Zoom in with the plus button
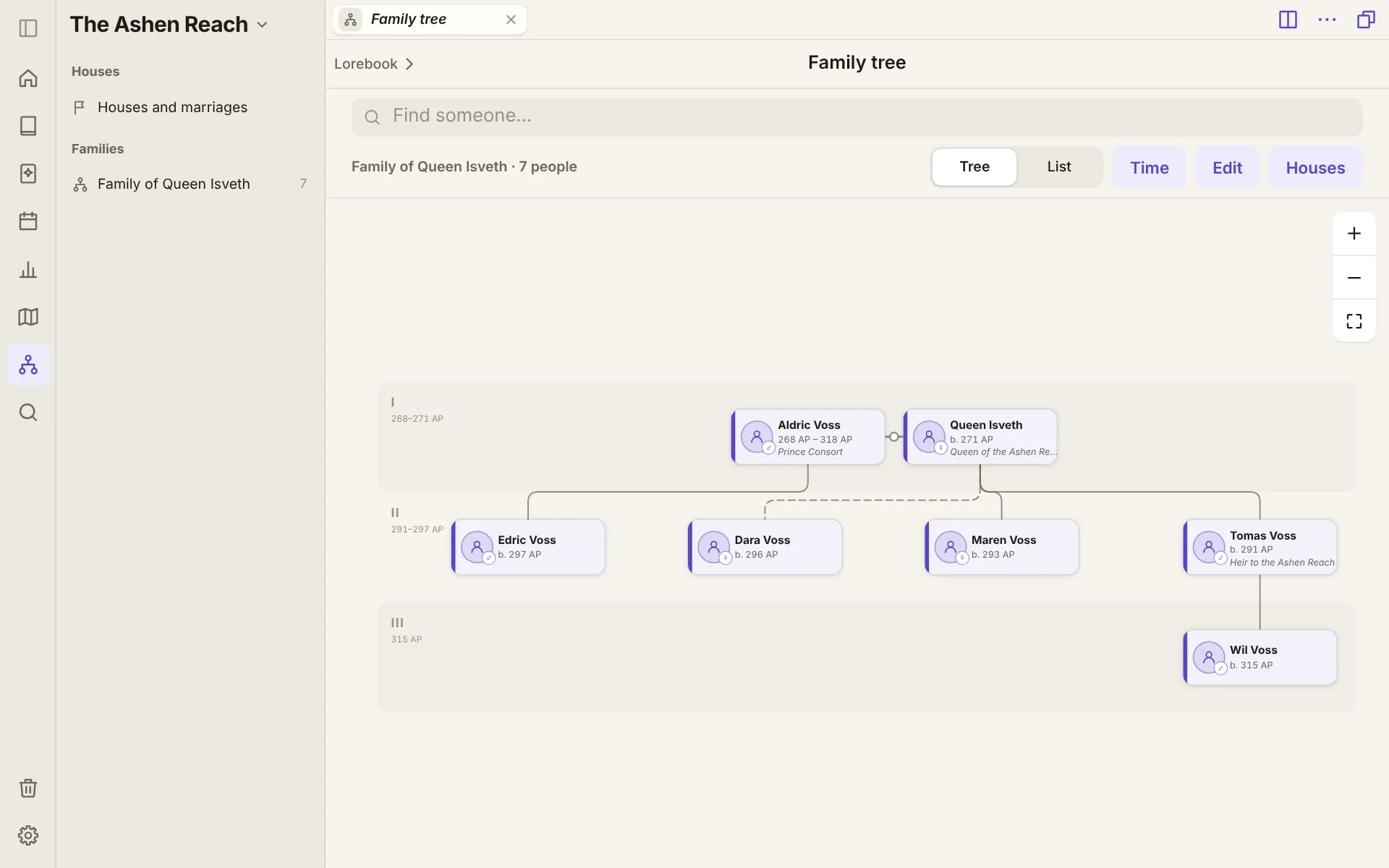The height and width of the screenshot is (868, 1389). (x=1354, y=234)
